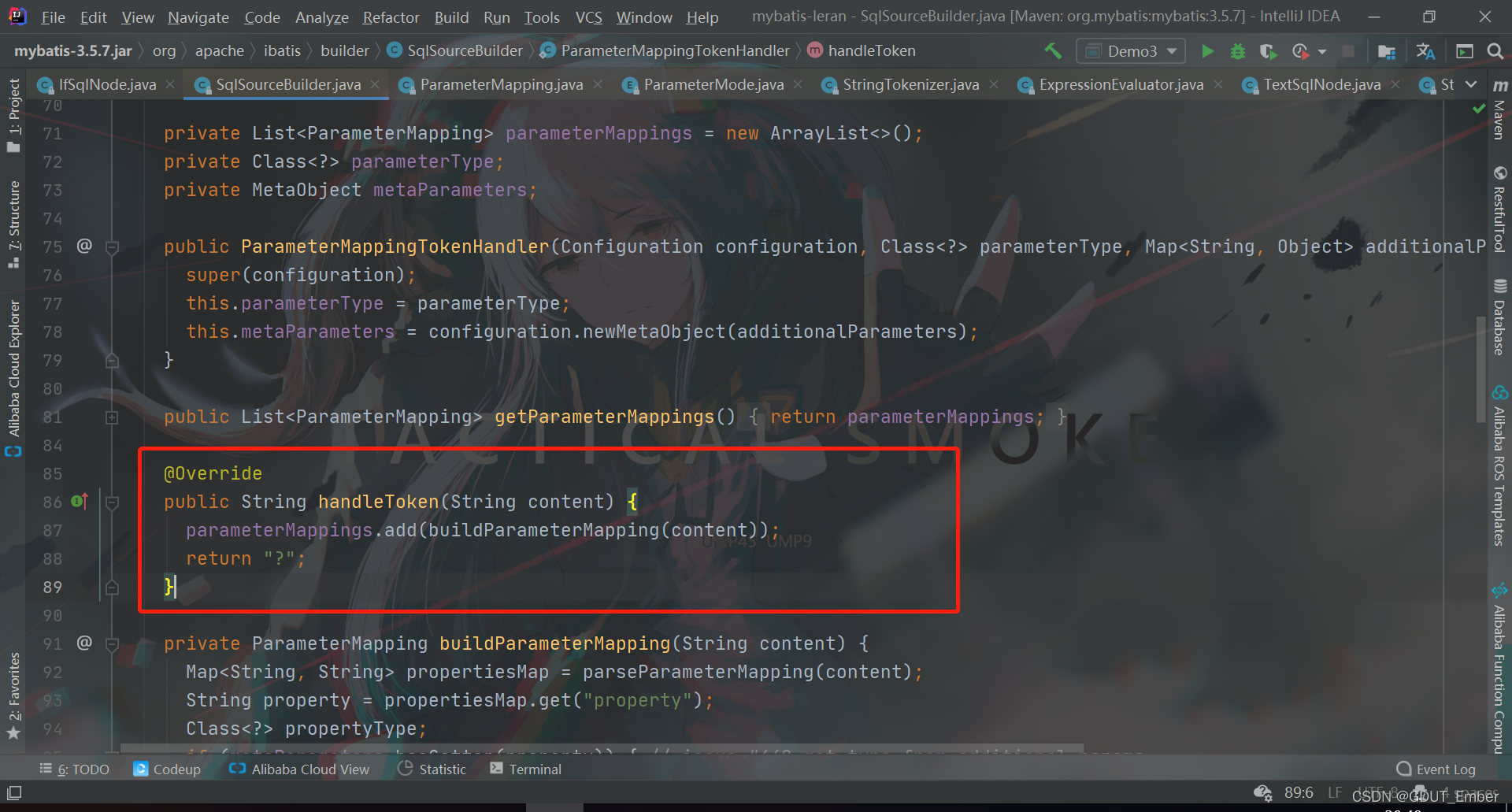The image size is (1512, 812).
Task: Click the end-fold marker at line 79
Action: coord(112,361)
